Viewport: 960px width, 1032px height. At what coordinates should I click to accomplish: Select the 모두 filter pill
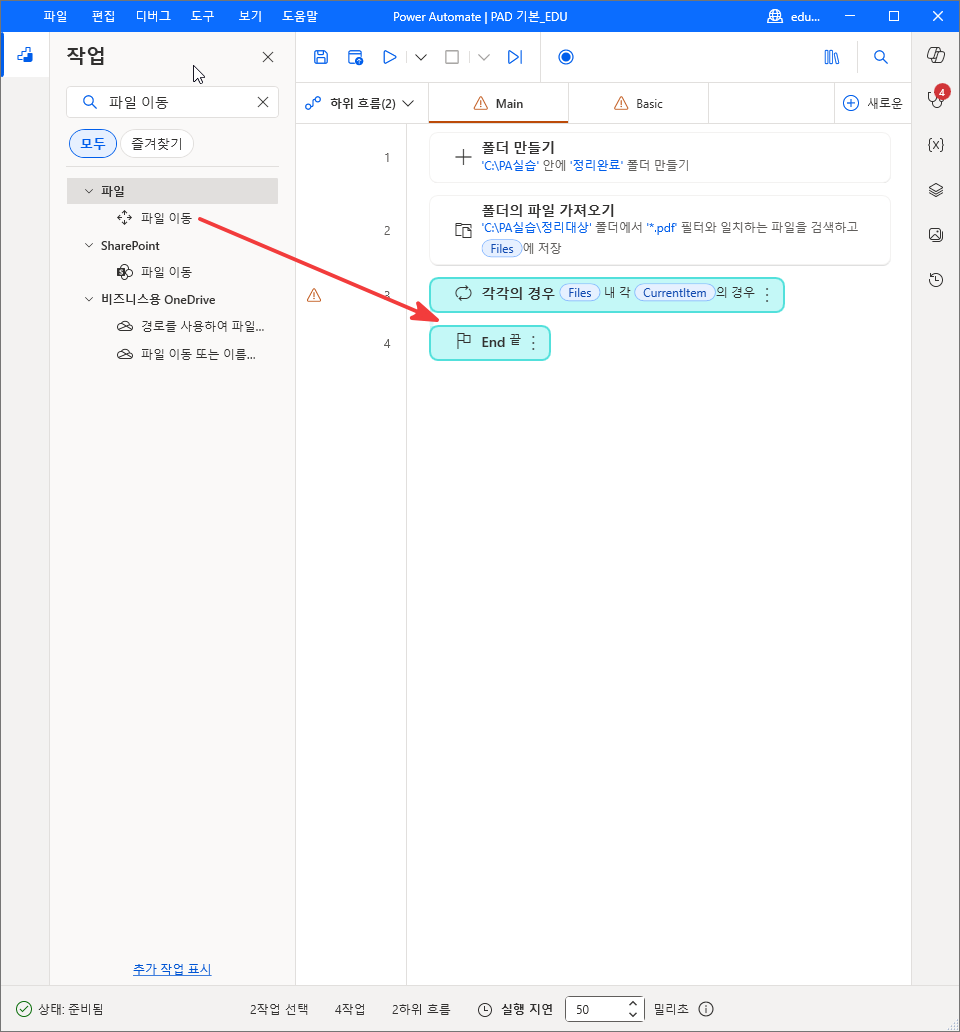93,143
